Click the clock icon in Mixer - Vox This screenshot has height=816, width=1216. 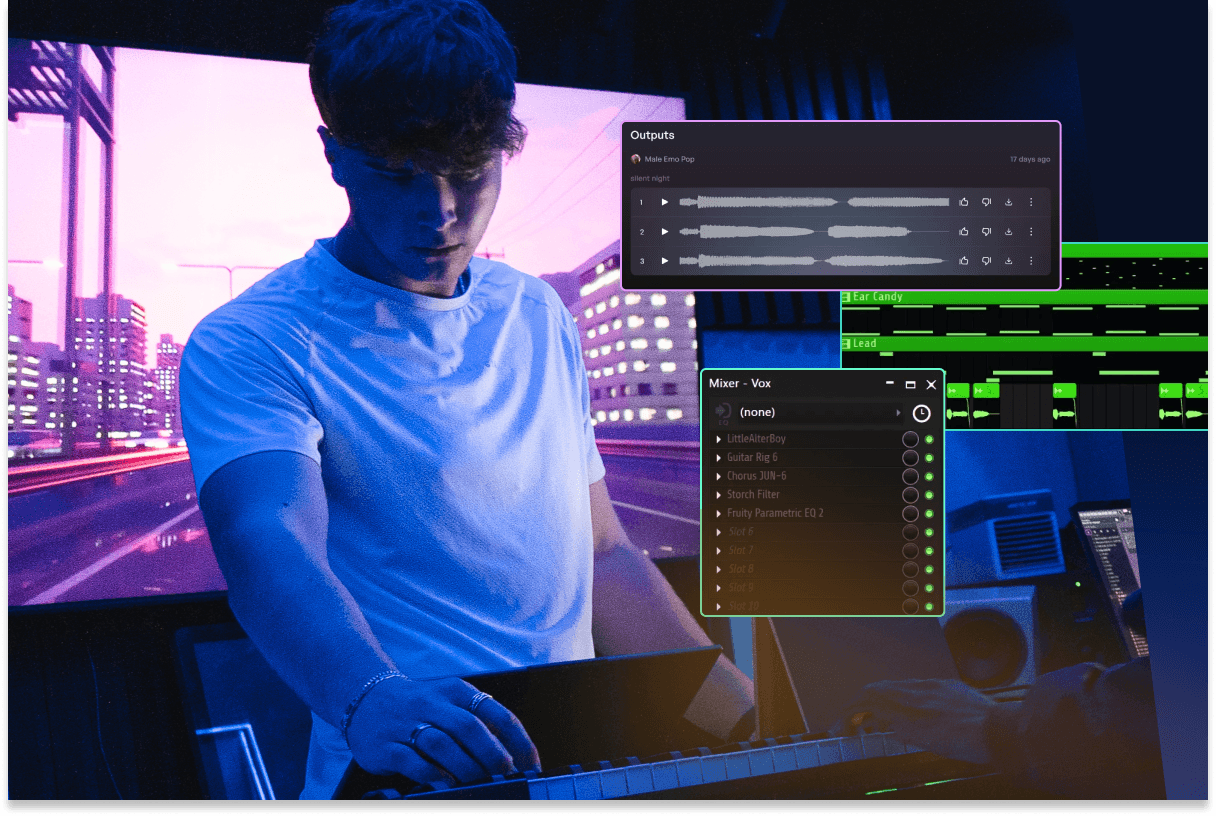(921, 413)
